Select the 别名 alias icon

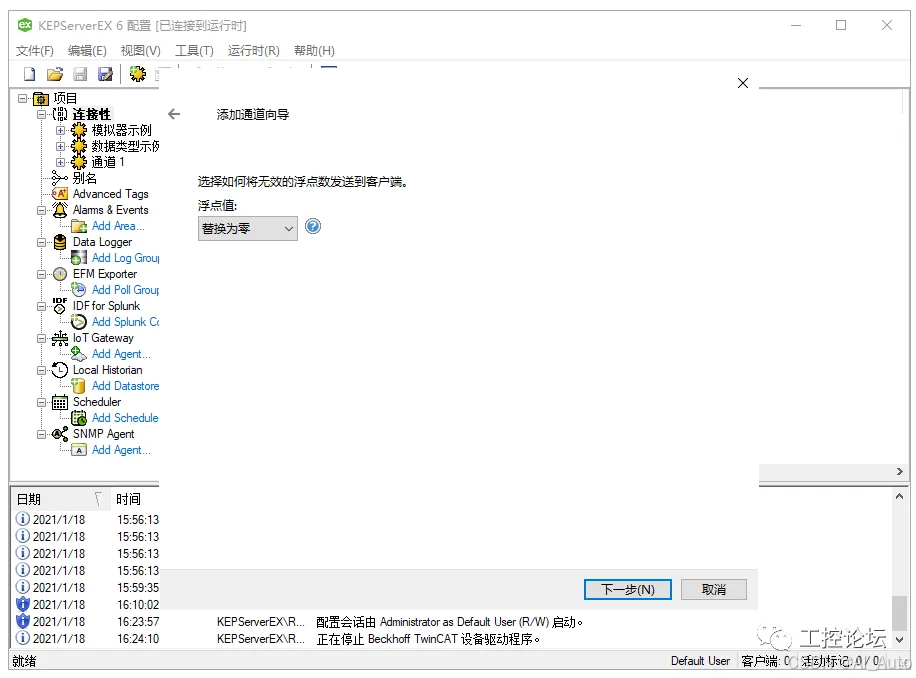coord(60,178)
